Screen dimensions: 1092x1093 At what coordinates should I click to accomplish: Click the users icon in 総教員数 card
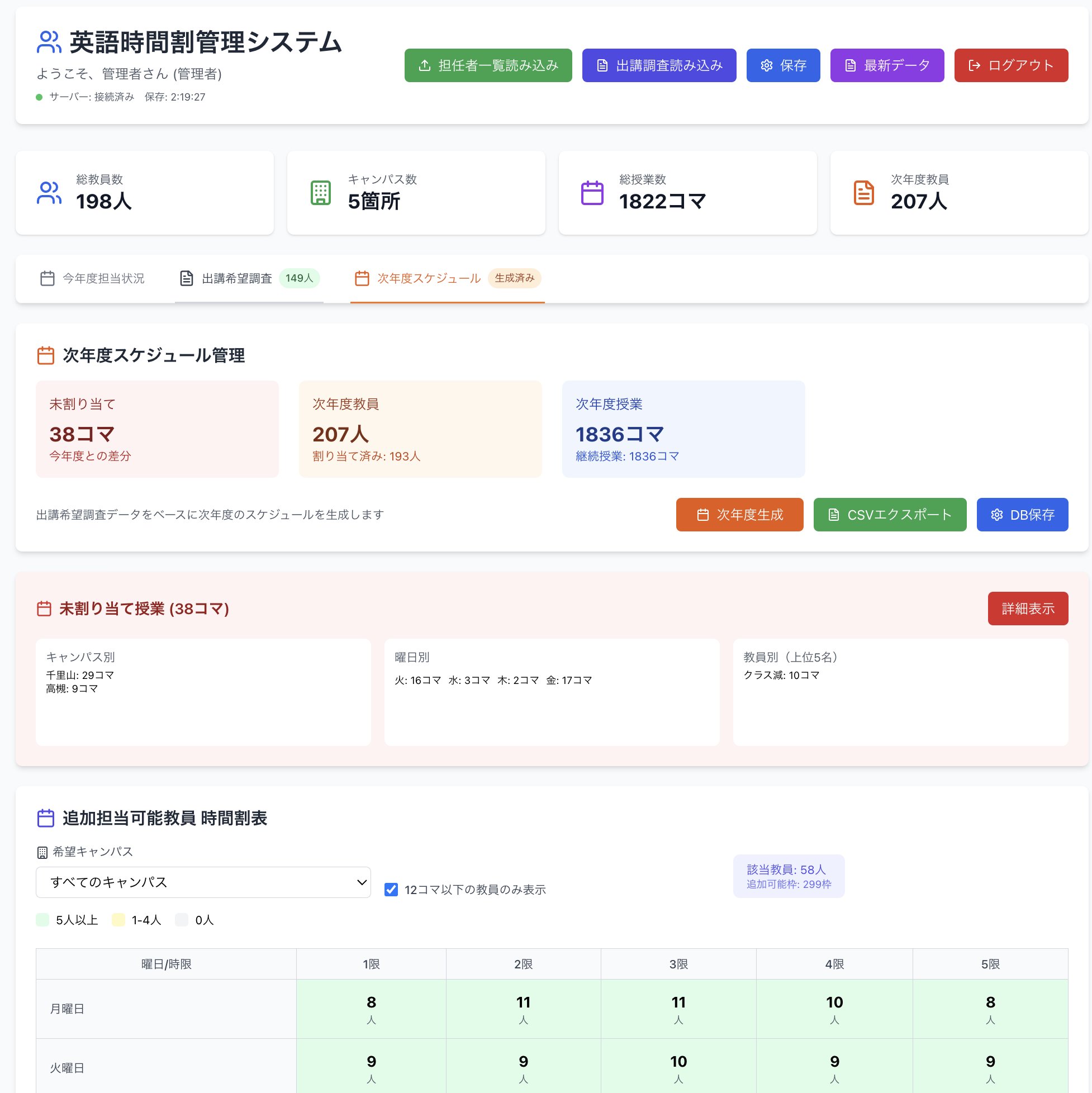click(49, 193)
